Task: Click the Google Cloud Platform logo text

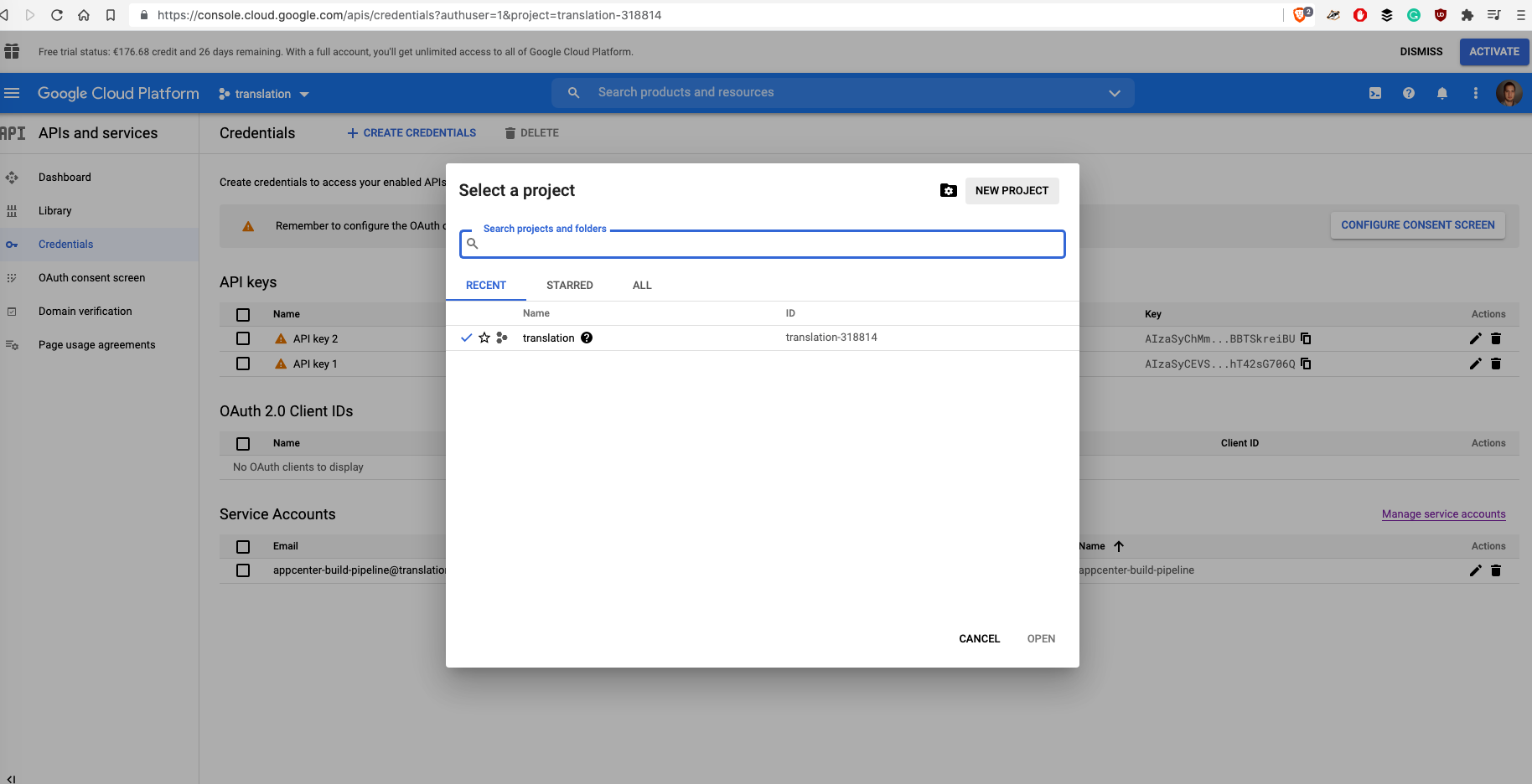Action: point(118,94)
